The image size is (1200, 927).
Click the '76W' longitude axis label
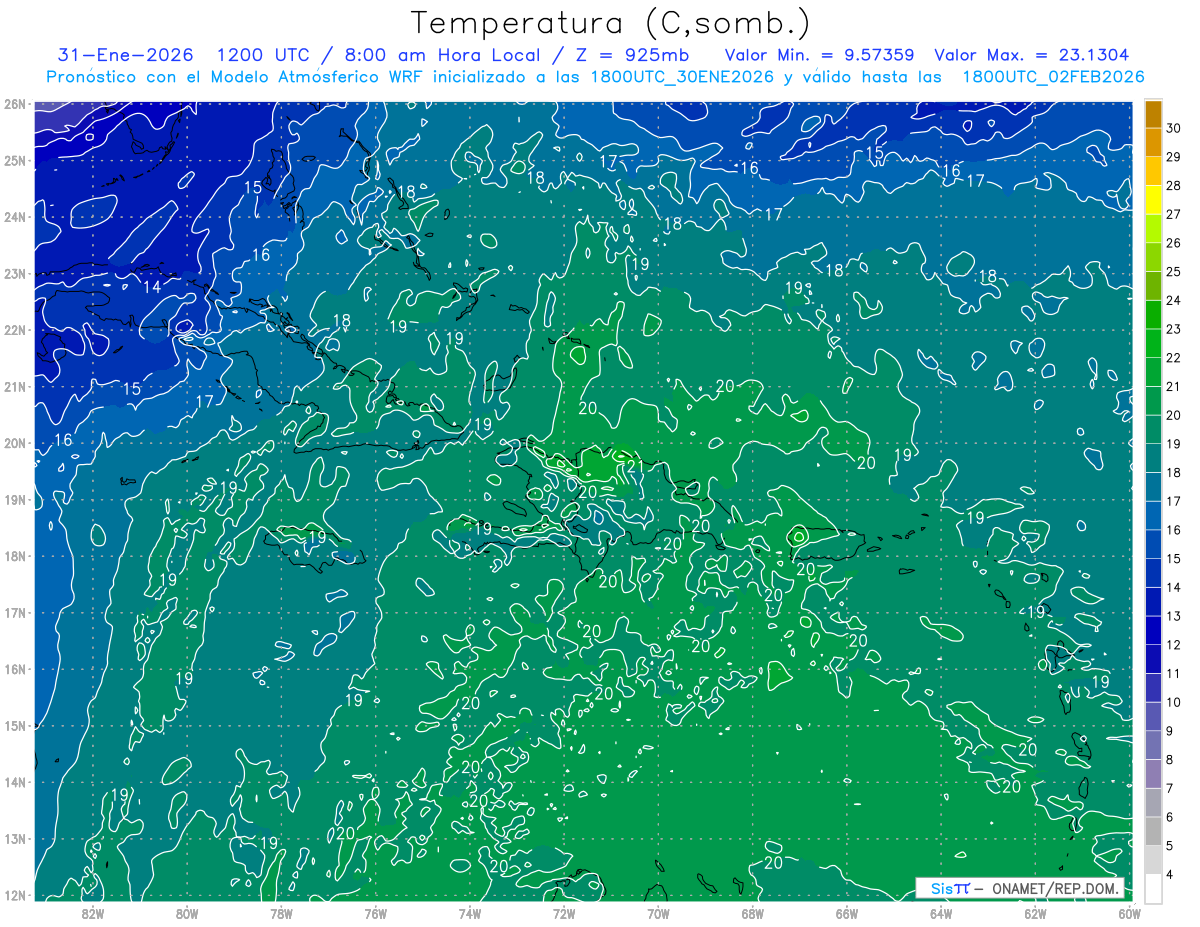pyautogui.click(x=375, y=913)
